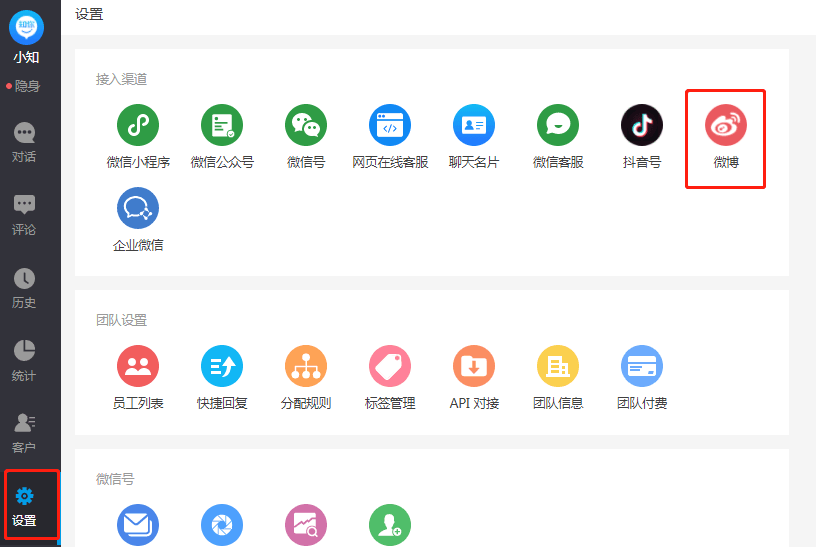The height and width of the screenshot is (547, 816).
Task: Click the camera shutter icon under 微信号
Action: 222,525
